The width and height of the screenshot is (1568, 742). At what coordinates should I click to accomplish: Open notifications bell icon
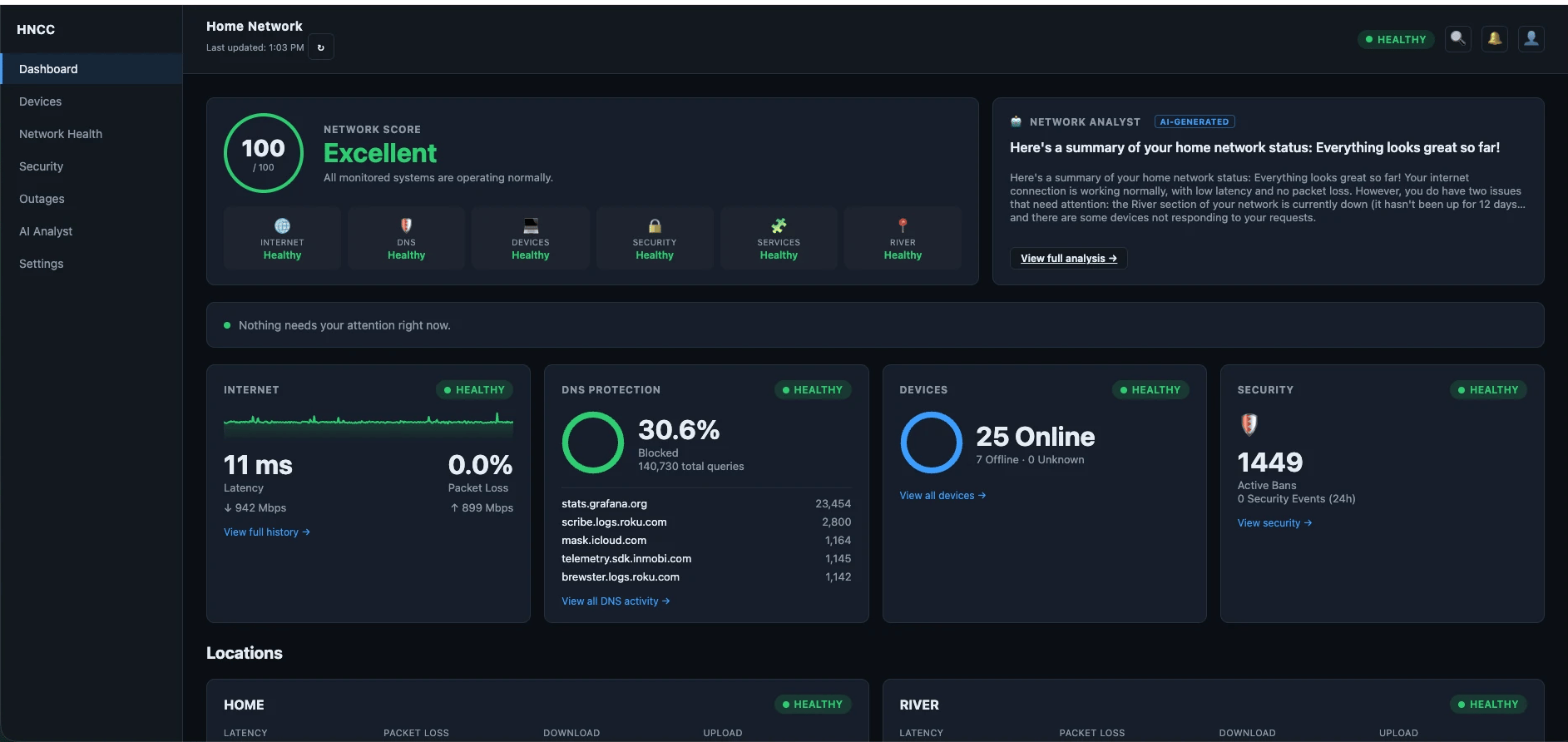tap(1495, 38)
